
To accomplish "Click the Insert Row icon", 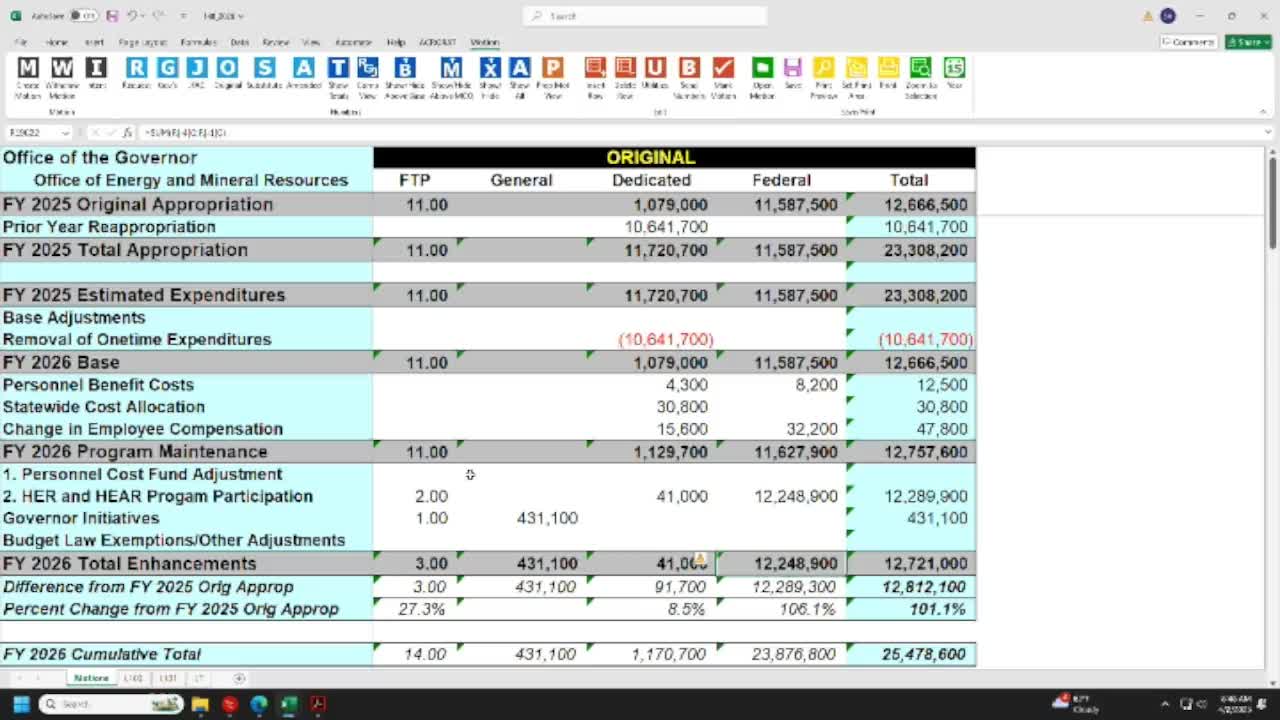I will click(x=595, y=68).
